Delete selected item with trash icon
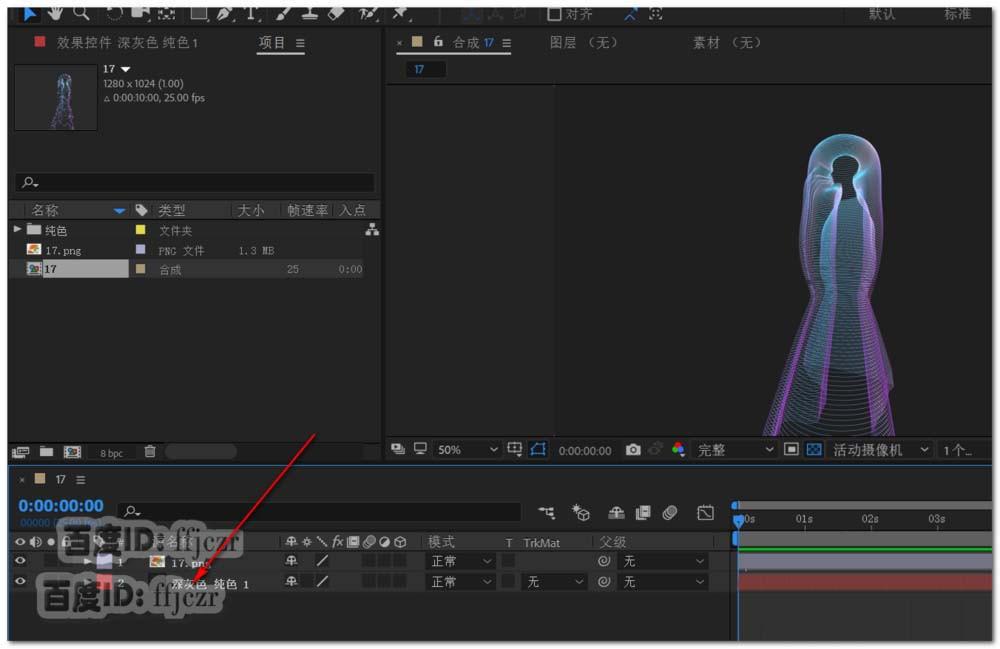 [x=150, y=452]
